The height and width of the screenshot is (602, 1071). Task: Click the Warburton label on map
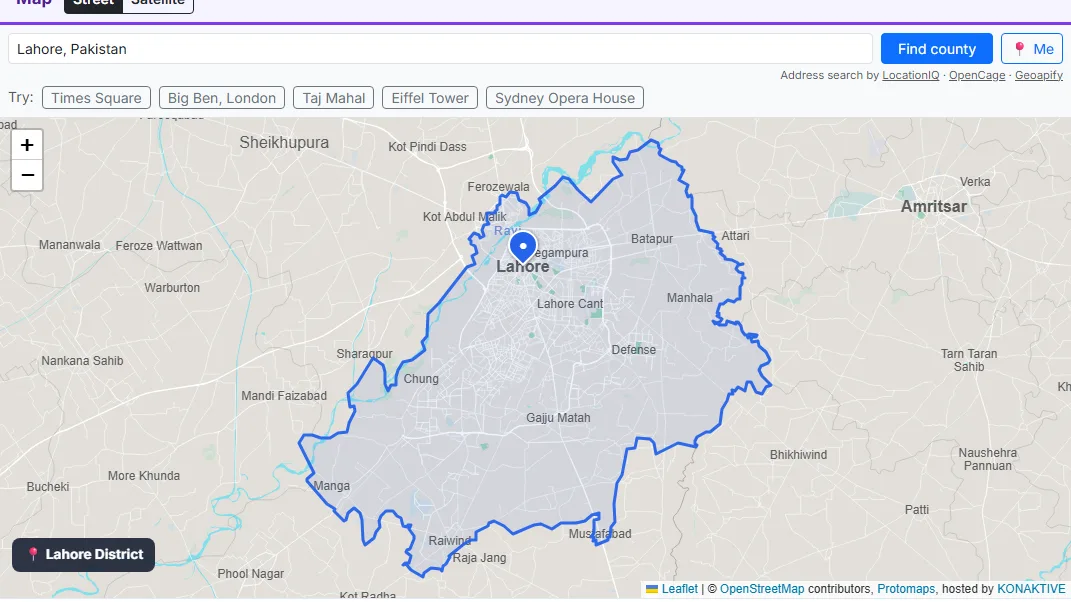point(172,288)
